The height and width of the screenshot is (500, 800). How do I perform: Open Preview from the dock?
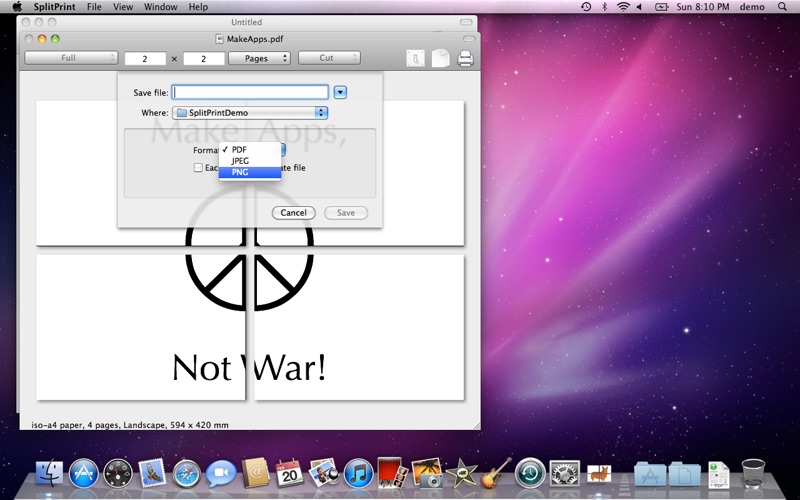(324, 472)
